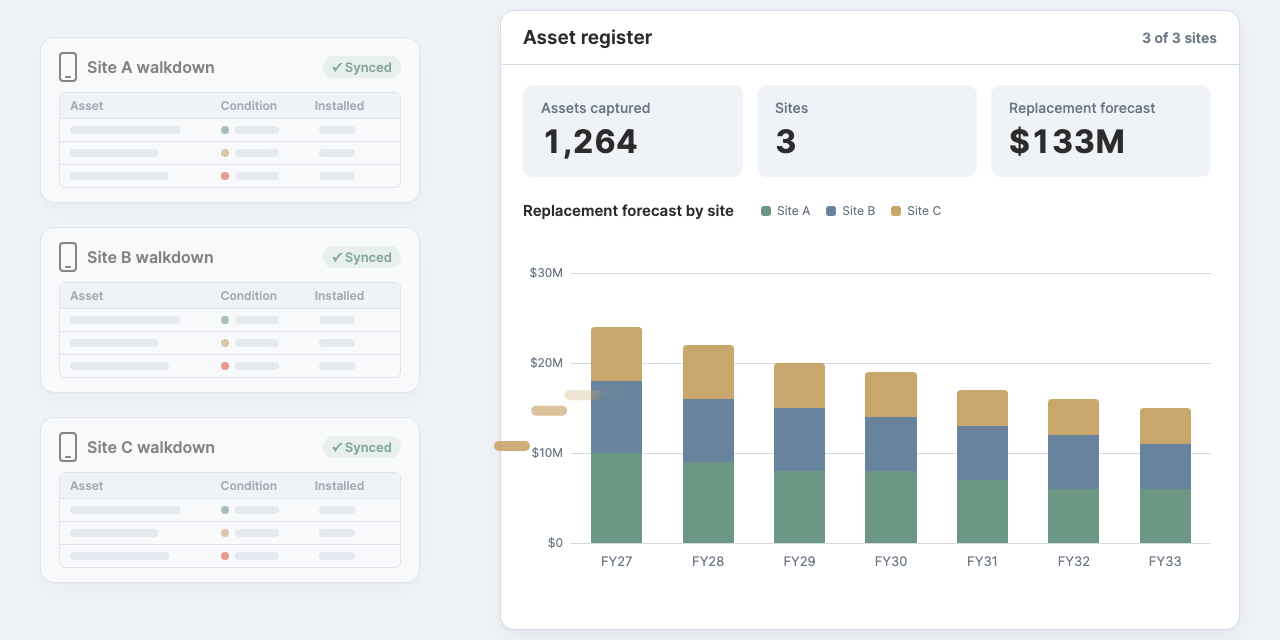This screenshot has width=1280, height=640.
Task: Click the tan segment of the FY32 bar
Action: pos(1073,417)
